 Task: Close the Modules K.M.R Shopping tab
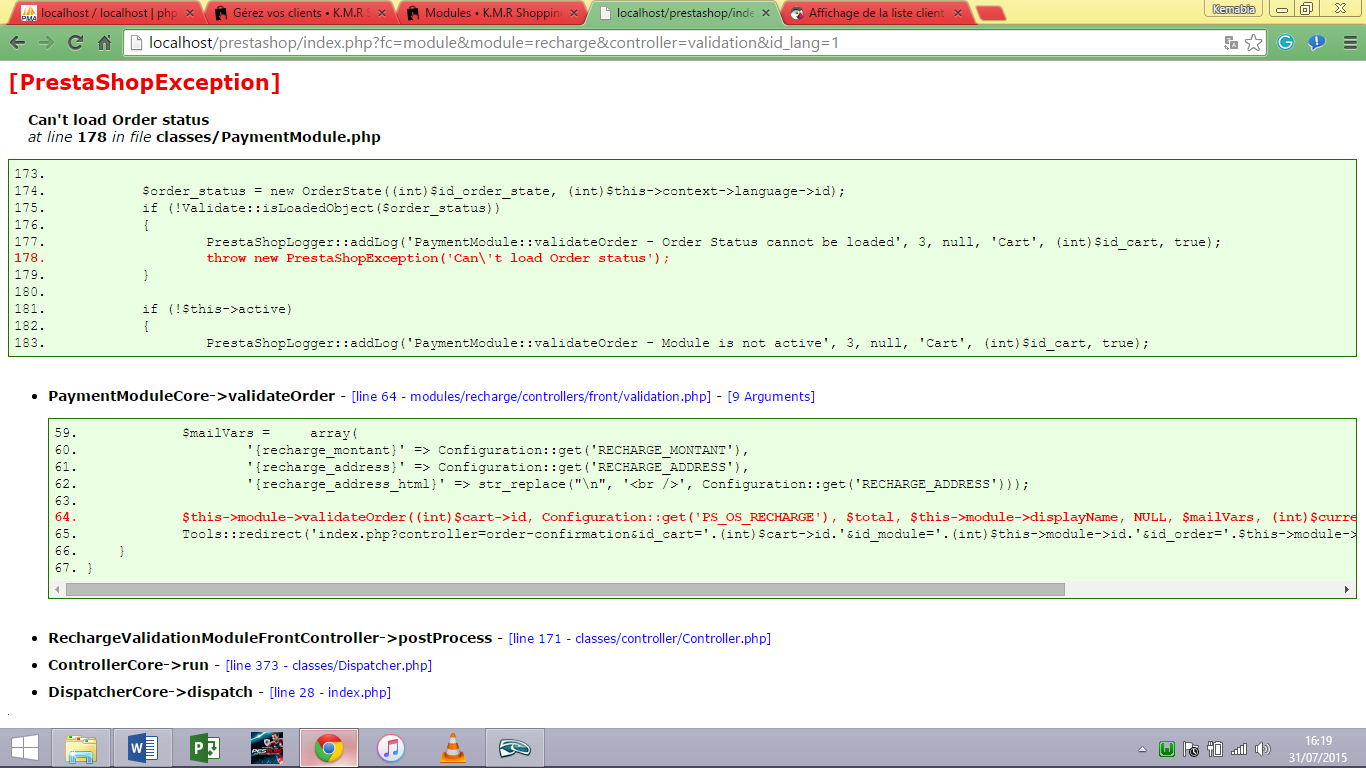coord(573,13)
